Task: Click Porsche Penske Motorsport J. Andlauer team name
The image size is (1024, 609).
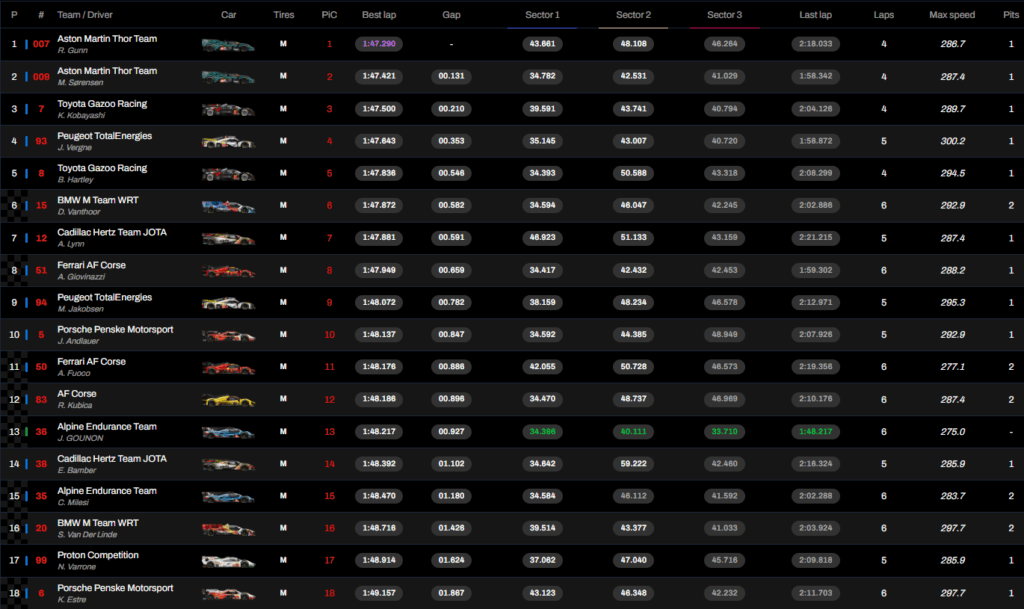Action: click(114, 329)
